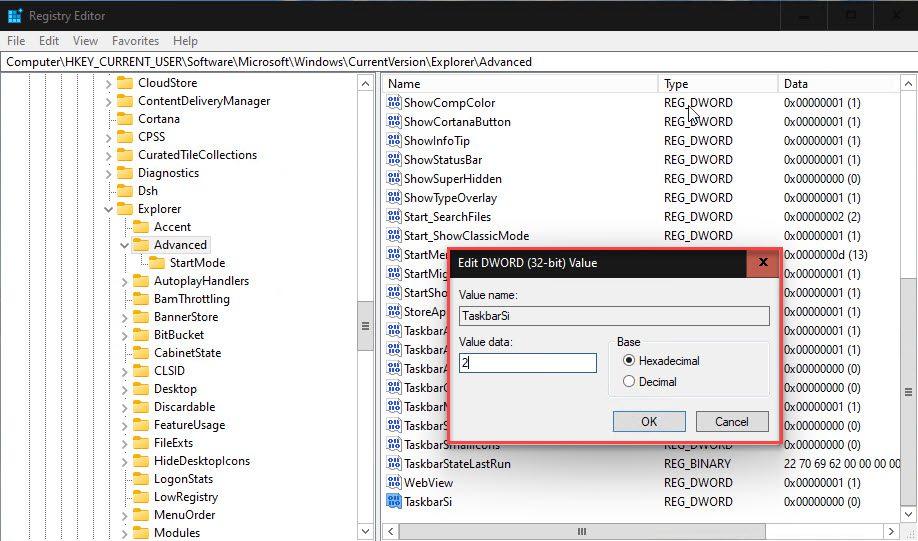Select the ShowCompColor DWORD value icon
Viewport: 918px width, 541px height.
(394, 102)
